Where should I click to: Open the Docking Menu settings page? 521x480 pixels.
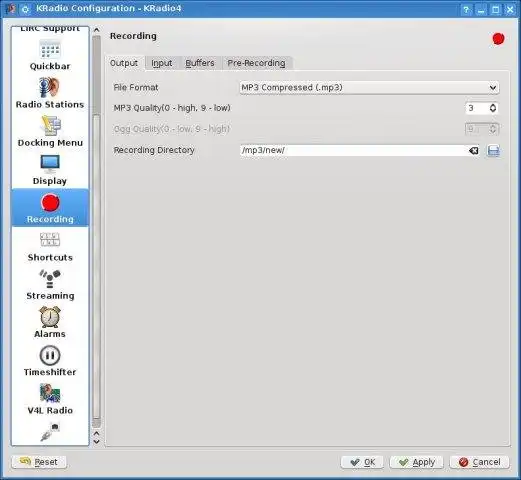pos(50,131)
